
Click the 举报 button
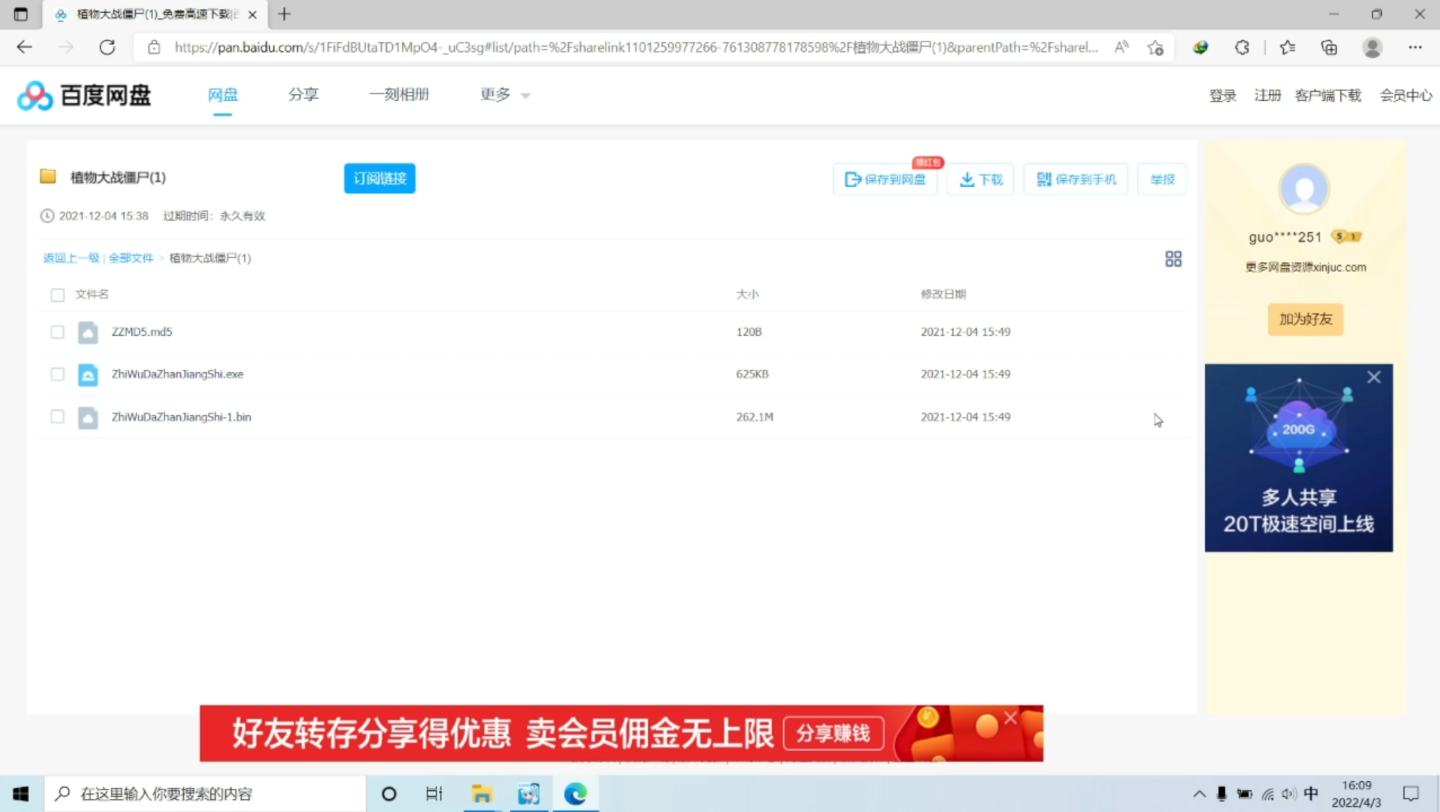click(1162, 179)
